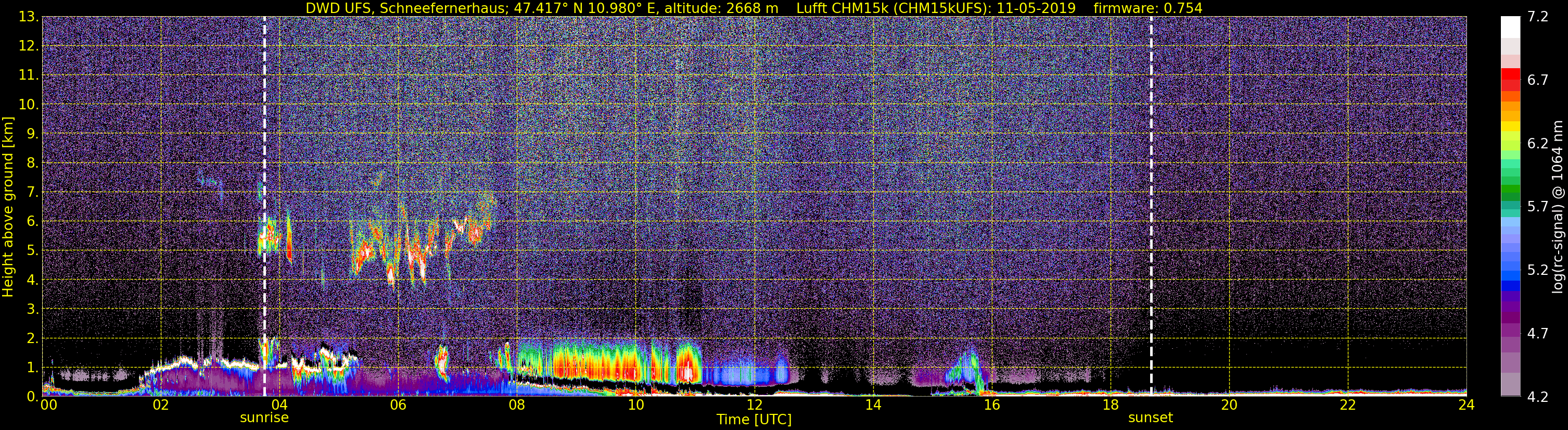This screenshot has width=1568, height=430.
Task: Click the 'sunset' label below the axis
Action: 1151,418
